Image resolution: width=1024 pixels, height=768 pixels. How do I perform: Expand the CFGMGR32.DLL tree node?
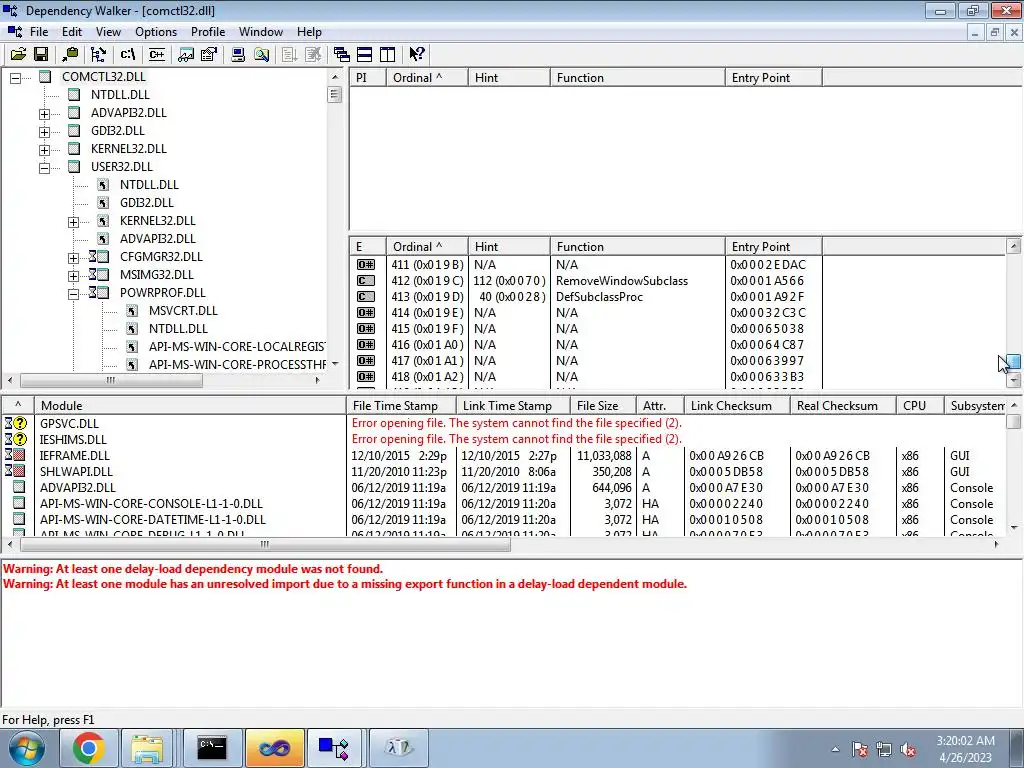click(x=73, y=258)
